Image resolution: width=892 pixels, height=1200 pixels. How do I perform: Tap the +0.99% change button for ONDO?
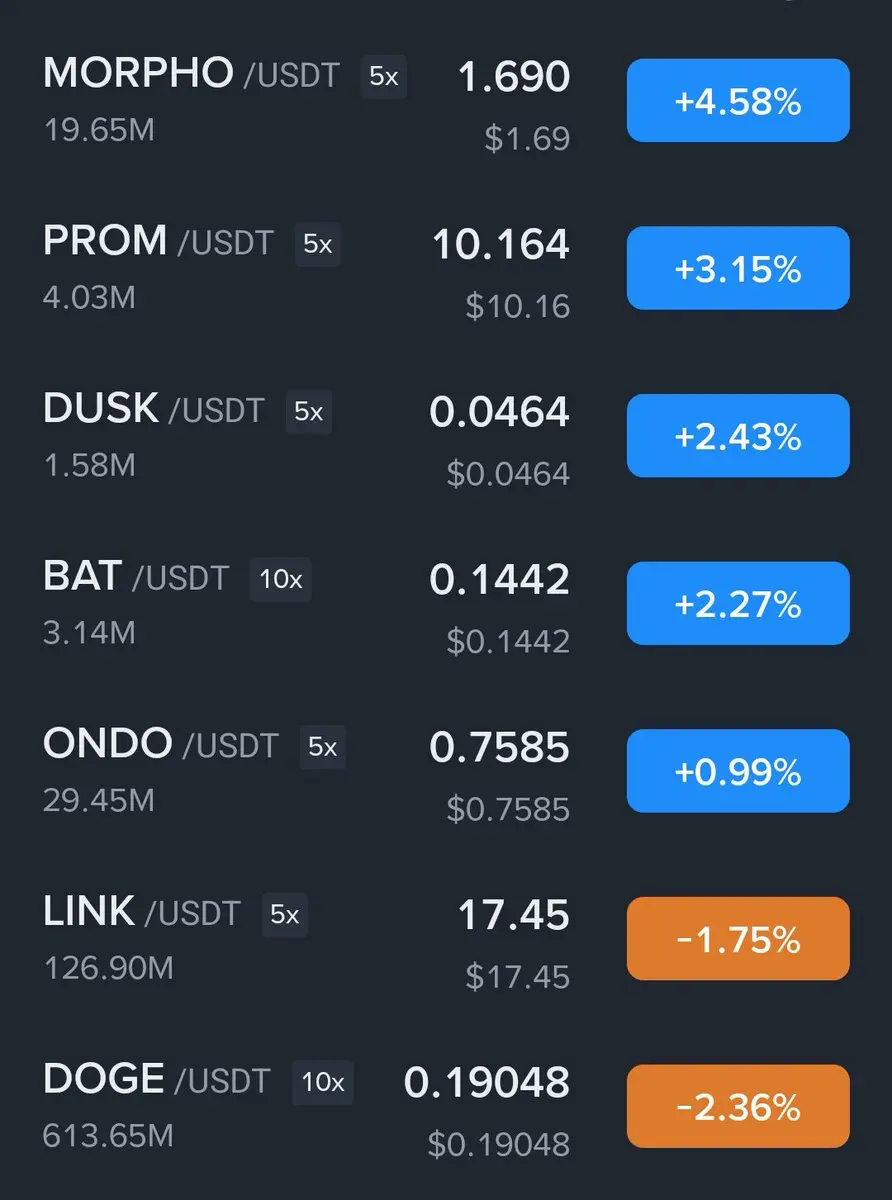738,771
